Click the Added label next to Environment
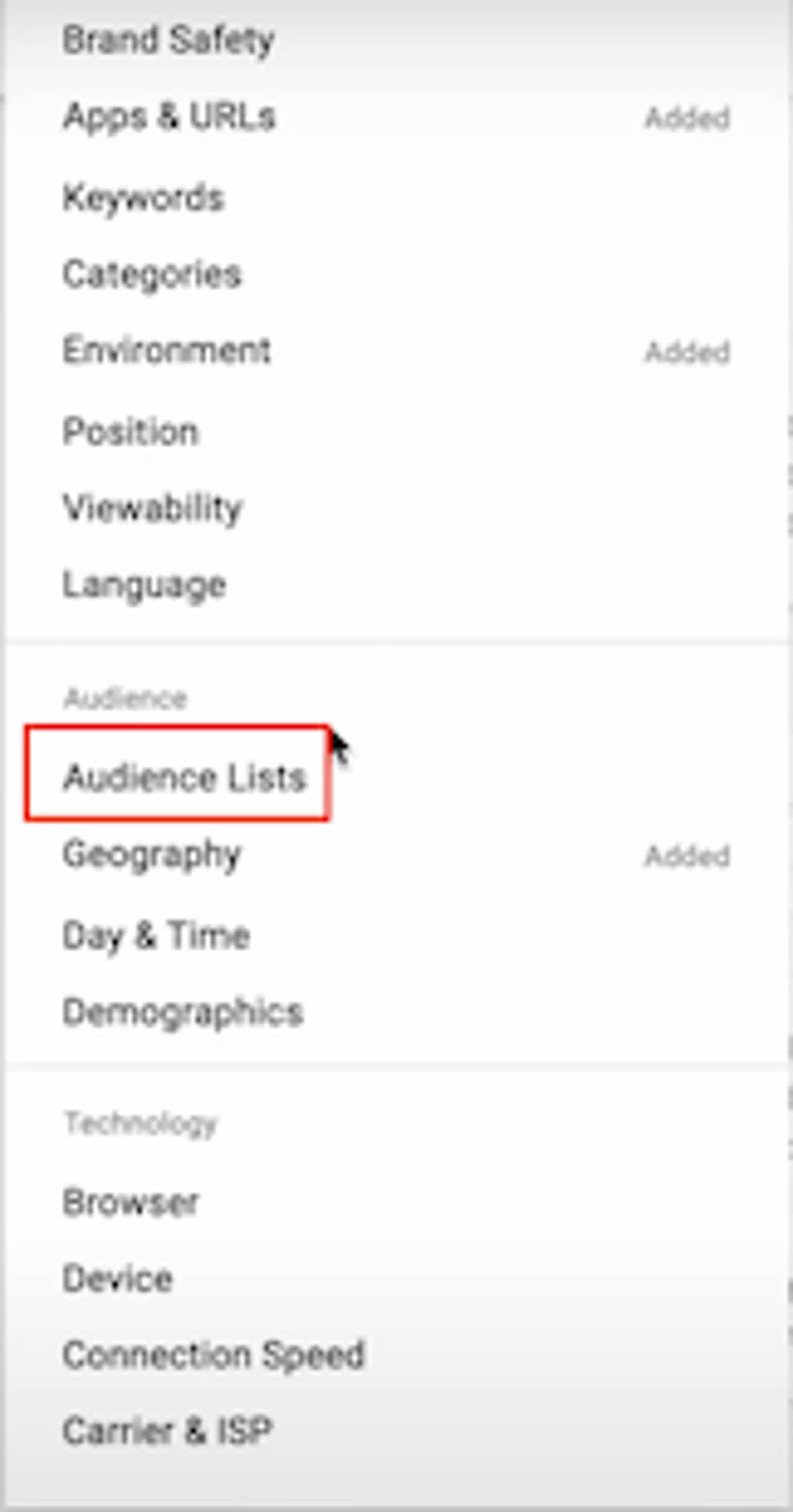Screen dimensions: 793x1512 (x=688, y=351)
